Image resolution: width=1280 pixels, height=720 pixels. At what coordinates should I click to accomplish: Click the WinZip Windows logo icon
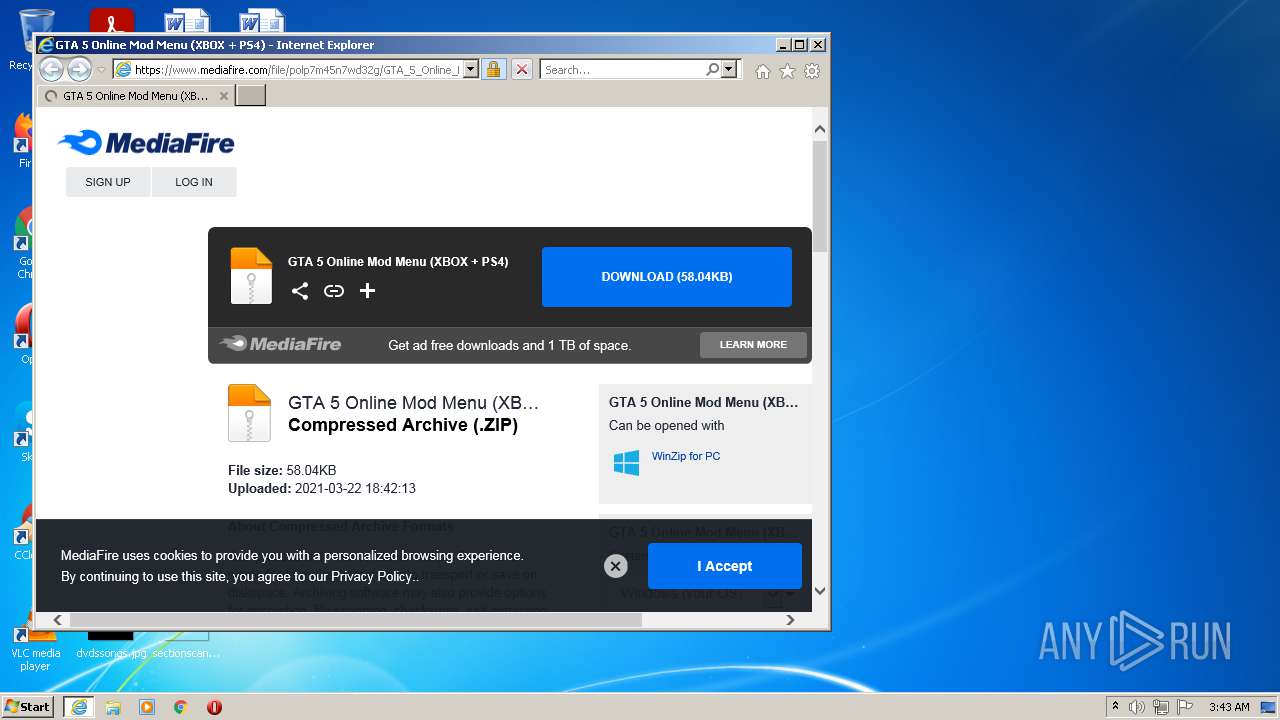pos(626,462)
